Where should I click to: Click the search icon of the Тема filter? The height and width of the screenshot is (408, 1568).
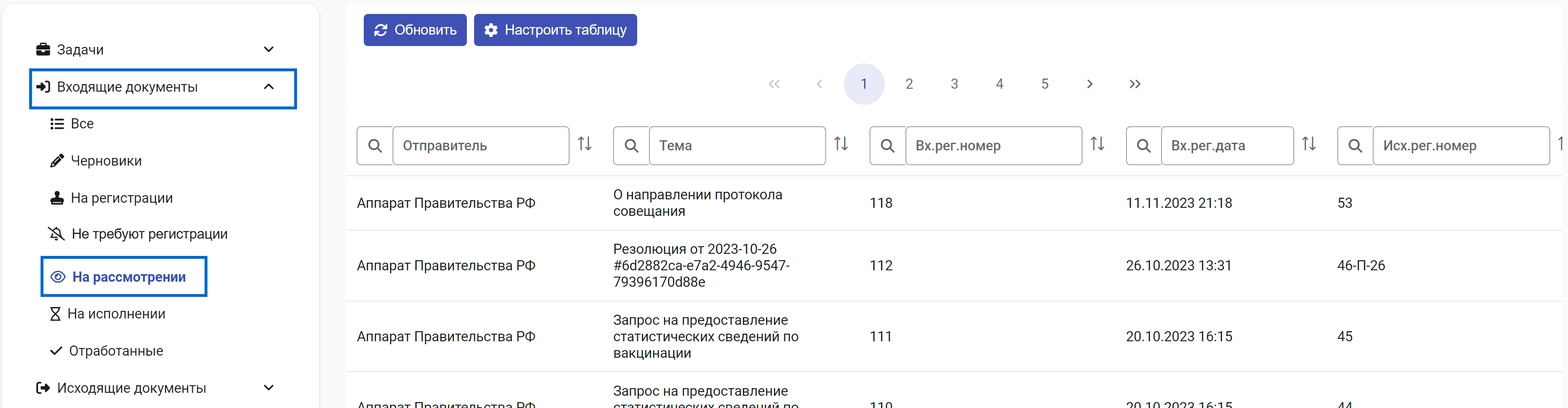[x=631, y=146]
